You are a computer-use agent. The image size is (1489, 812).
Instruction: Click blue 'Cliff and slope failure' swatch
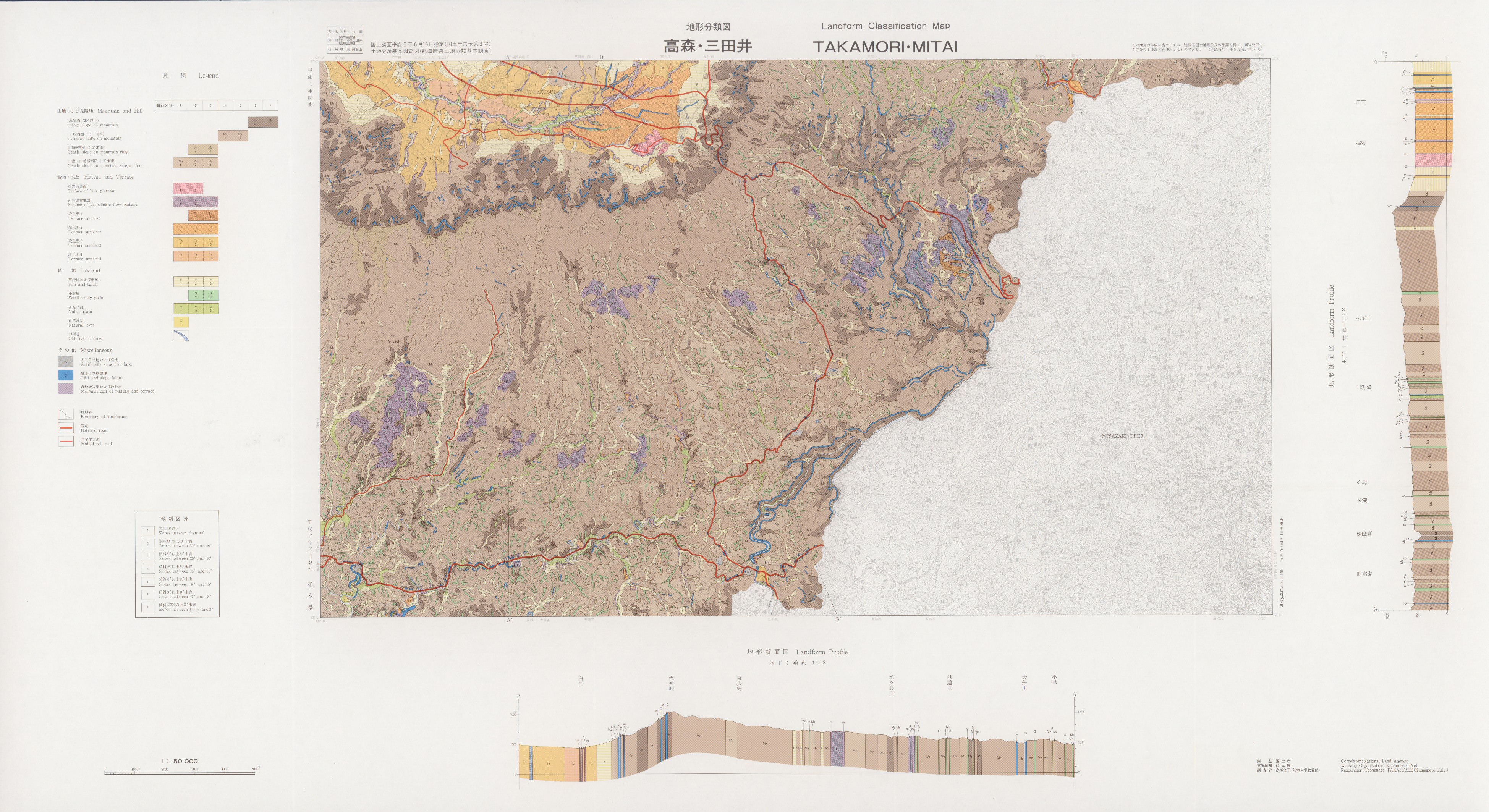click(65, 375)
